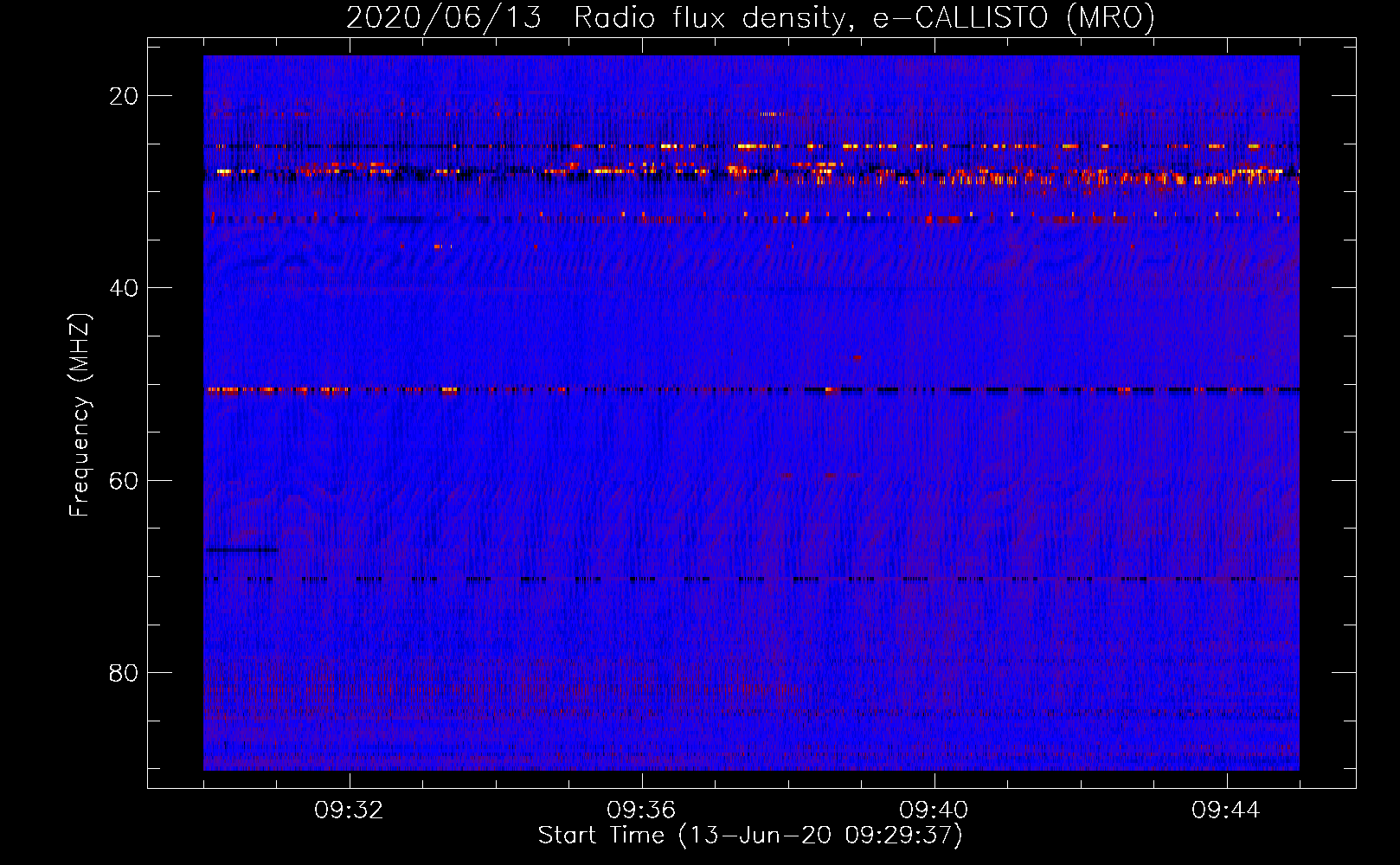Select the "Frequency (MHZ)" y-axis label
1400x865 pixels.
click(x=80, y=415)
